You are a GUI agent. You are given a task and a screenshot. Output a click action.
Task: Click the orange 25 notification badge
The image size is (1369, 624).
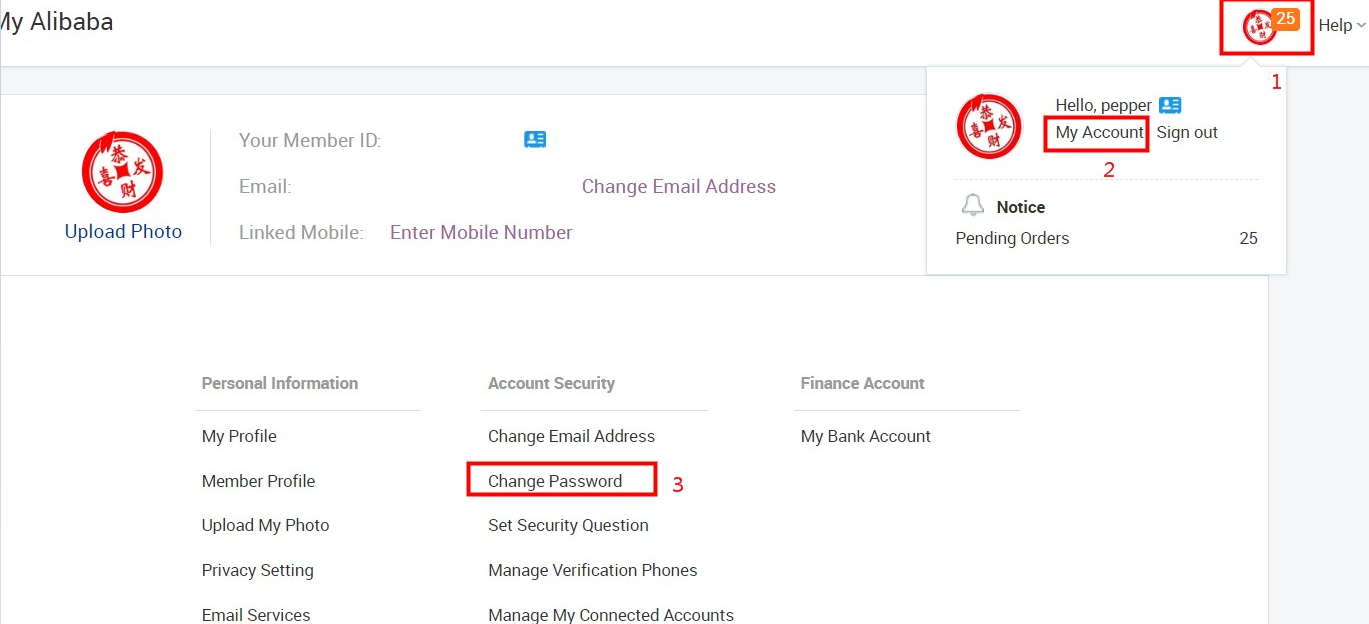tap(1286, 19)
